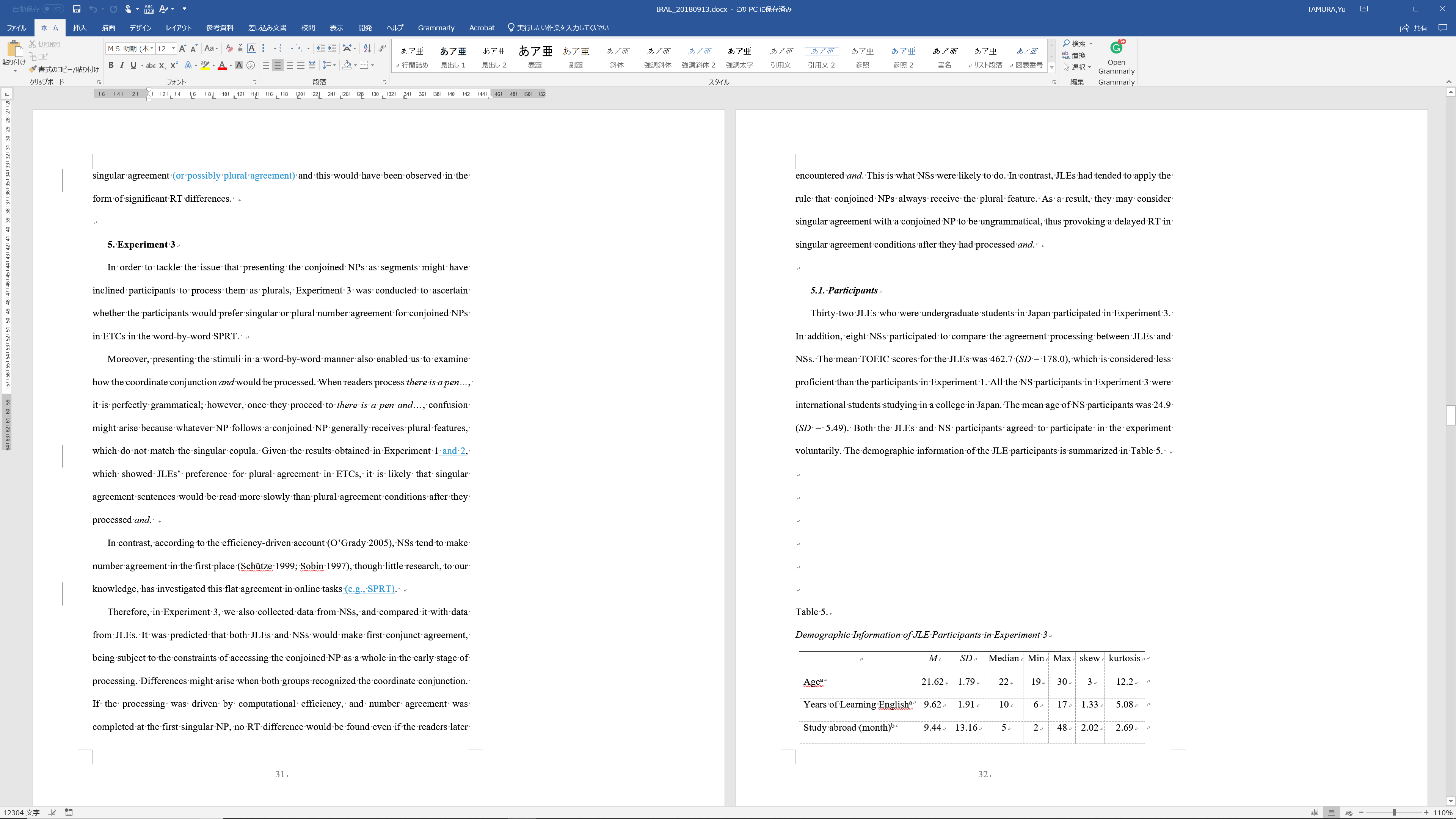Open the 校閲 ribbon tab
The image size is (1456, 819).
[x=308, y=28]
